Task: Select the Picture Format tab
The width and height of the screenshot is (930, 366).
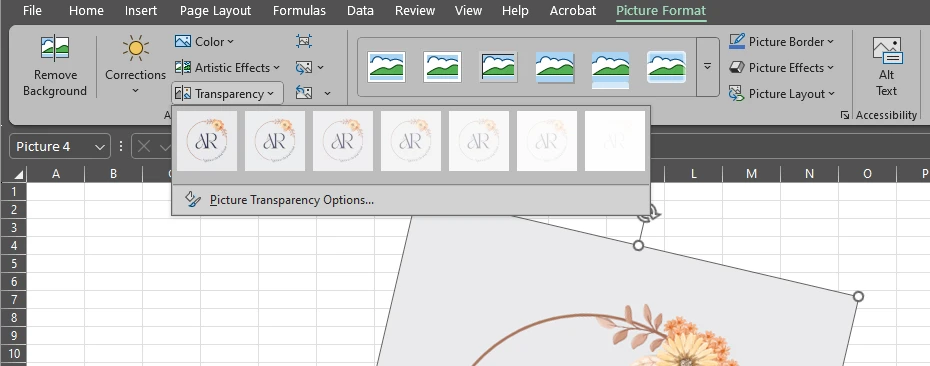Action: tap(661, 11)
